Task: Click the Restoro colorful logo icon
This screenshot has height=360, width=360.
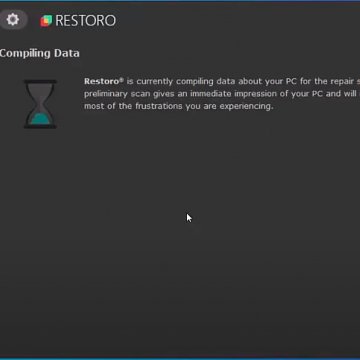Action: pos(46,21)
